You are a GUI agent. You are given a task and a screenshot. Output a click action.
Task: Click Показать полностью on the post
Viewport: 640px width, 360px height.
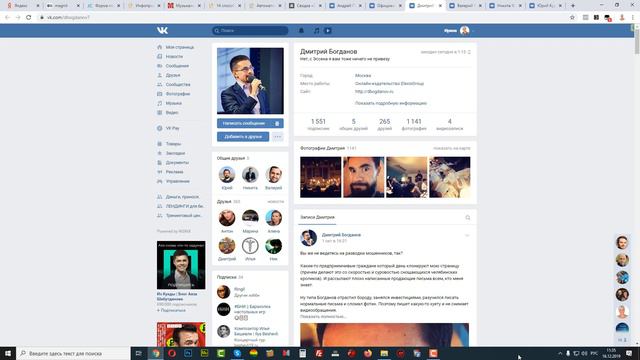pyautogui.click(x=323, y=317)
